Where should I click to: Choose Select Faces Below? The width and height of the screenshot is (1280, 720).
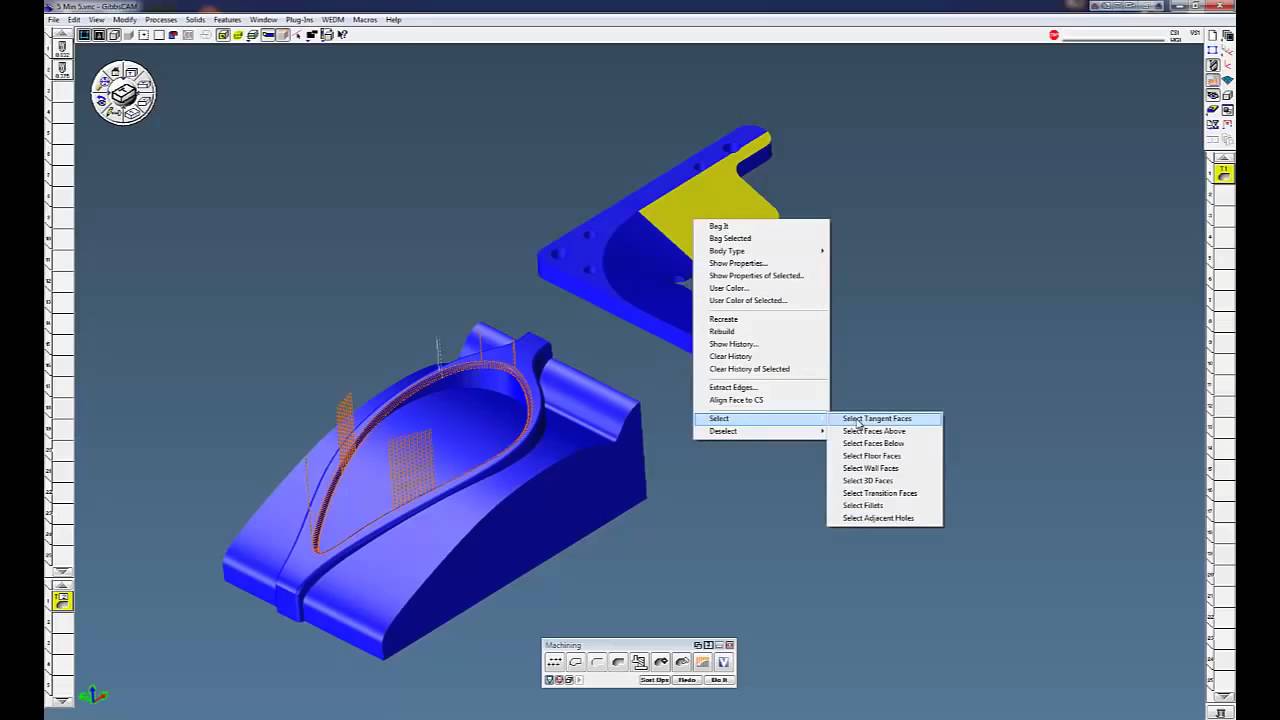point(884,443)
